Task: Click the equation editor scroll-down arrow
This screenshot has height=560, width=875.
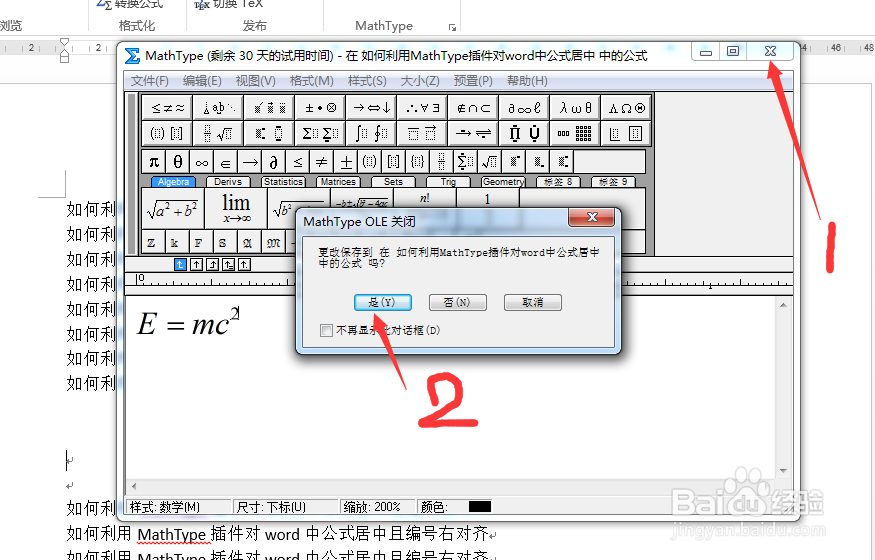Action: click(x=783, y=471)
